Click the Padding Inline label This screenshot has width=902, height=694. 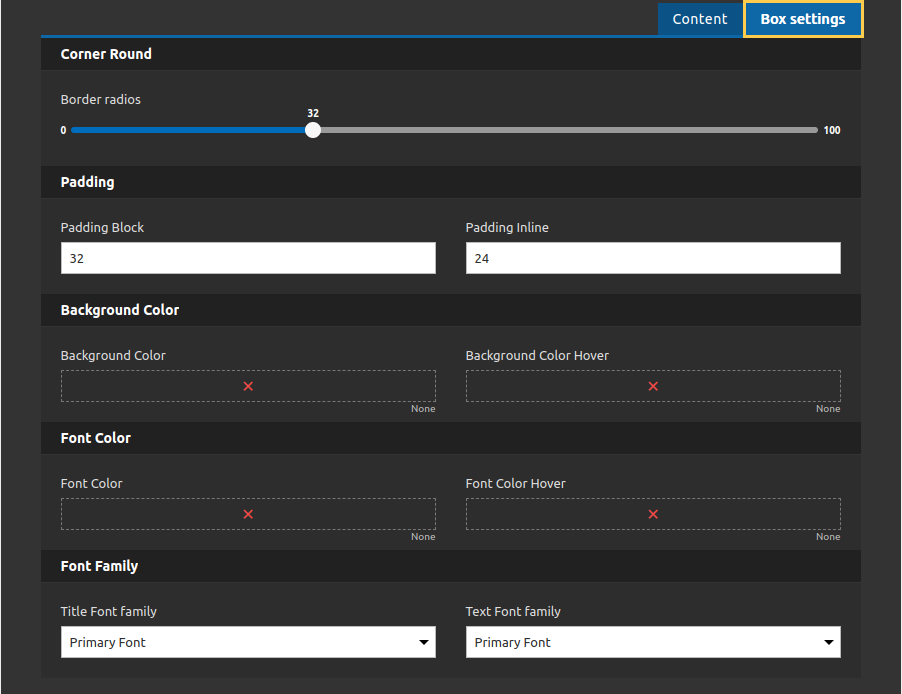coord(507,227)
